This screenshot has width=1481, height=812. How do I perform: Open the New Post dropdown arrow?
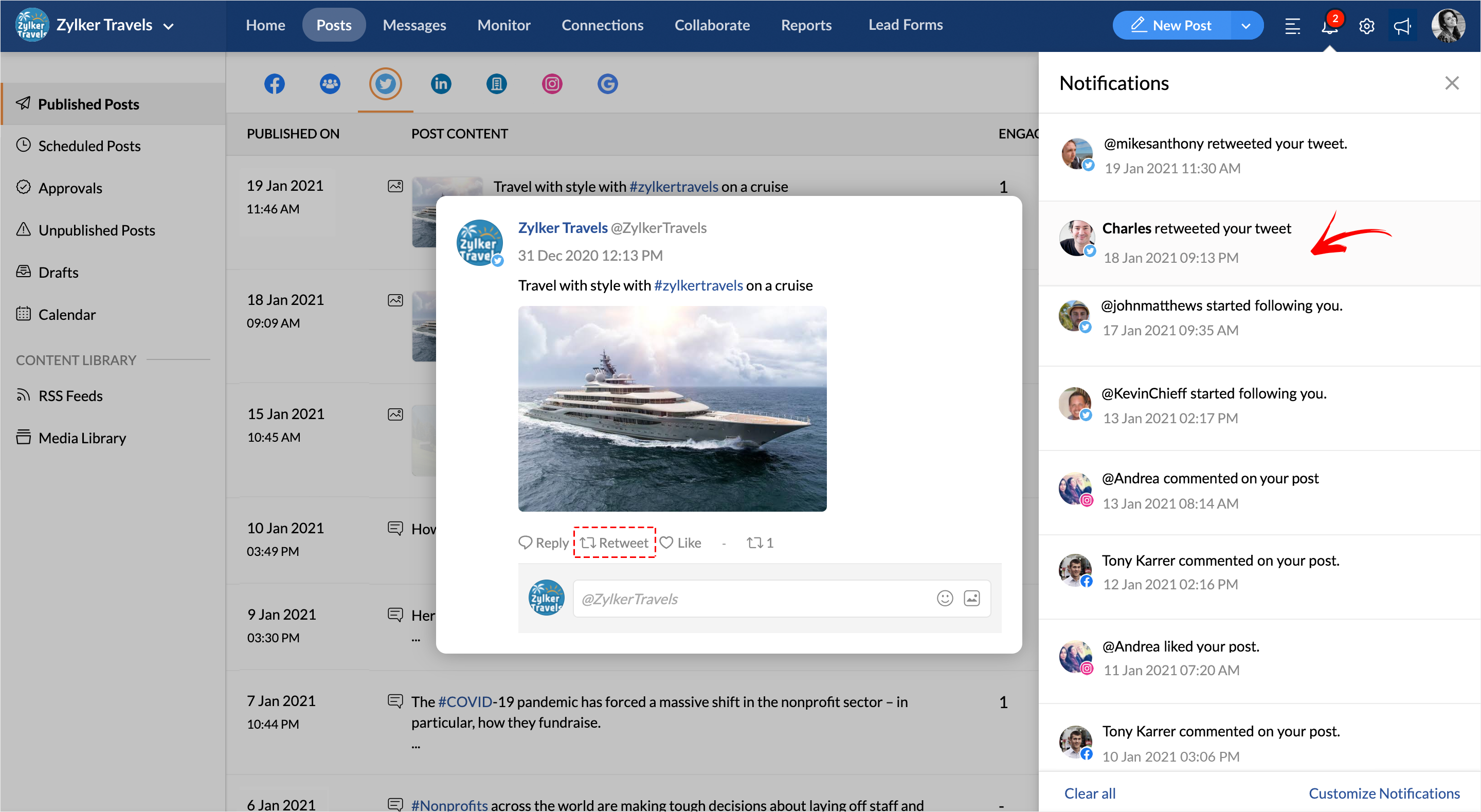click(1246, 26)
